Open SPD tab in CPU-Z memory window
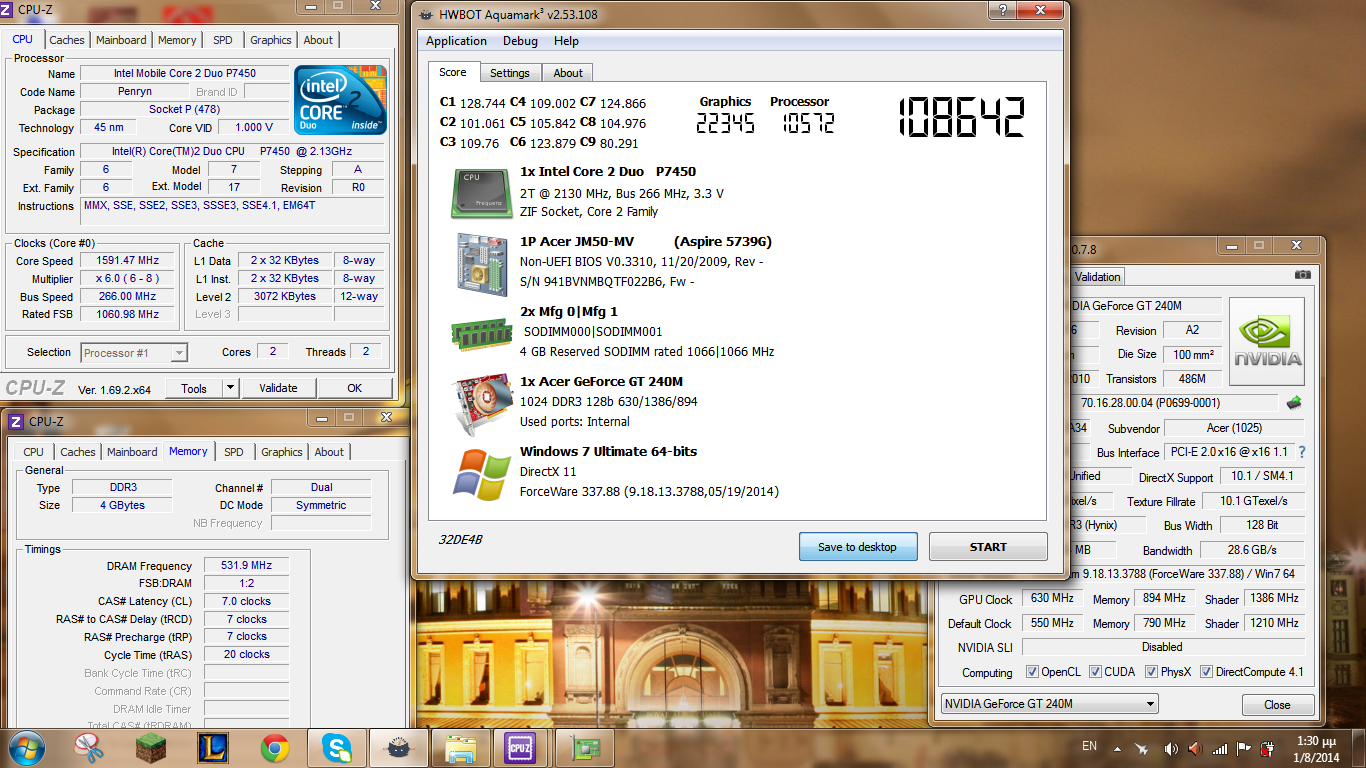Viewport: 1366px width, 768px height. [x=234, y=452]
